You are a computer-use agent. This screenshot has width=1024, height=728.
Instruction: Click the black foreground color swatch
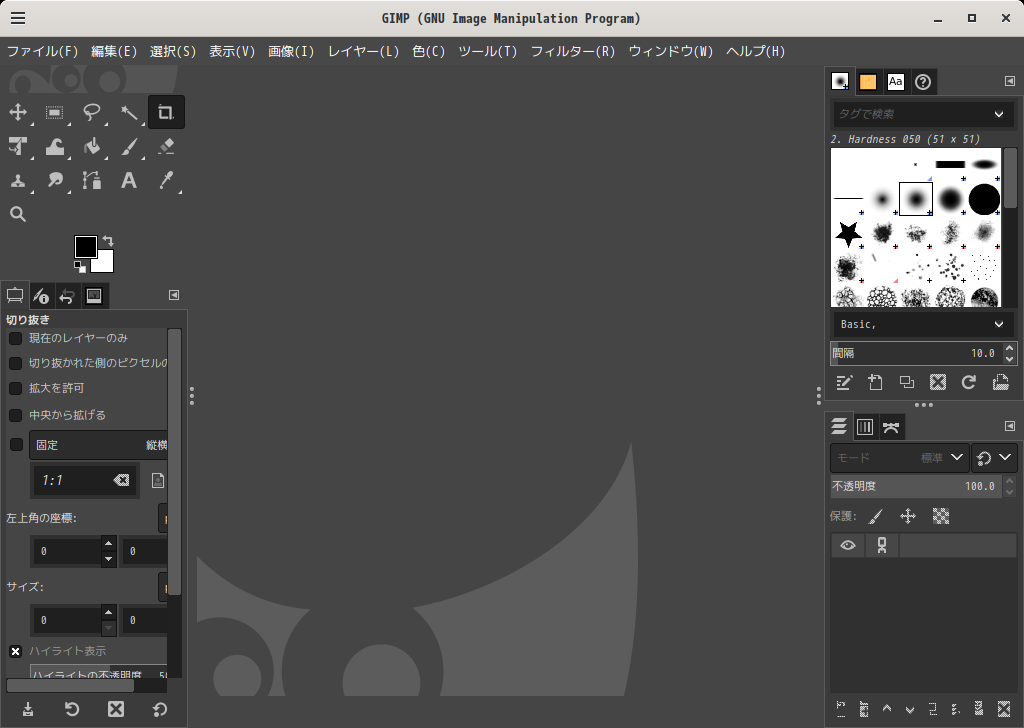pos(85,246)
